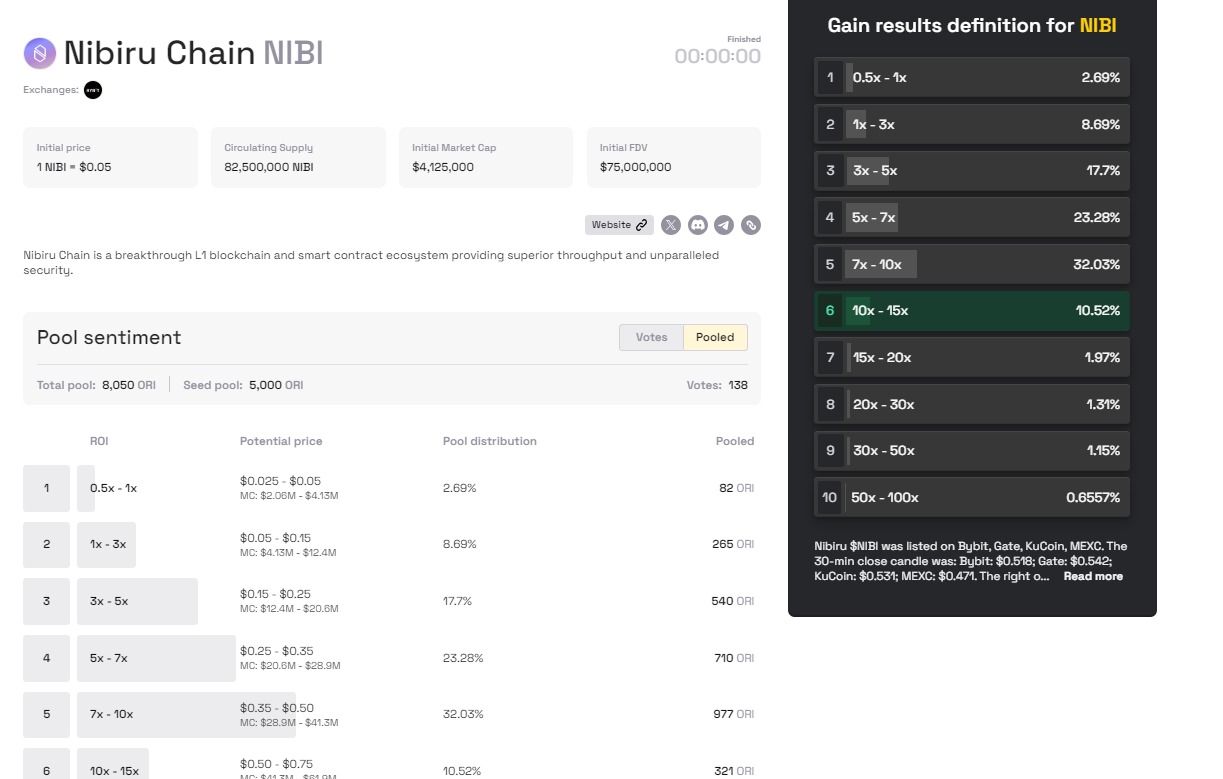Screen dimensions: 1223x779
Task: Click potential price $0.35 - $0.50
Action: pos(277,708)
